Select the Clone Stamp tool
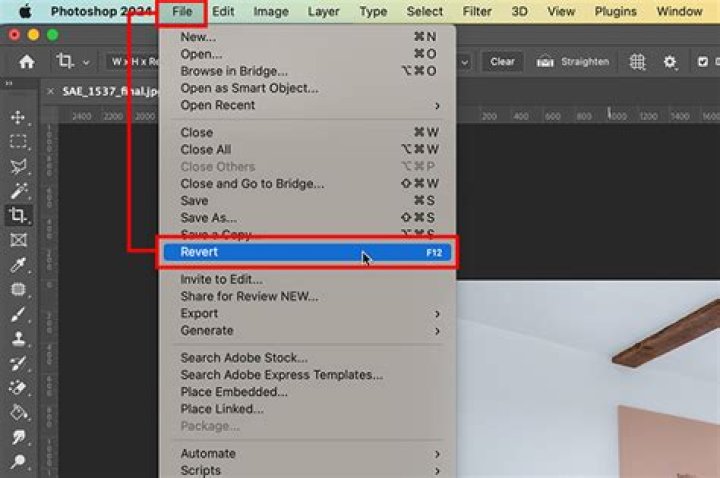 (18, 339)
